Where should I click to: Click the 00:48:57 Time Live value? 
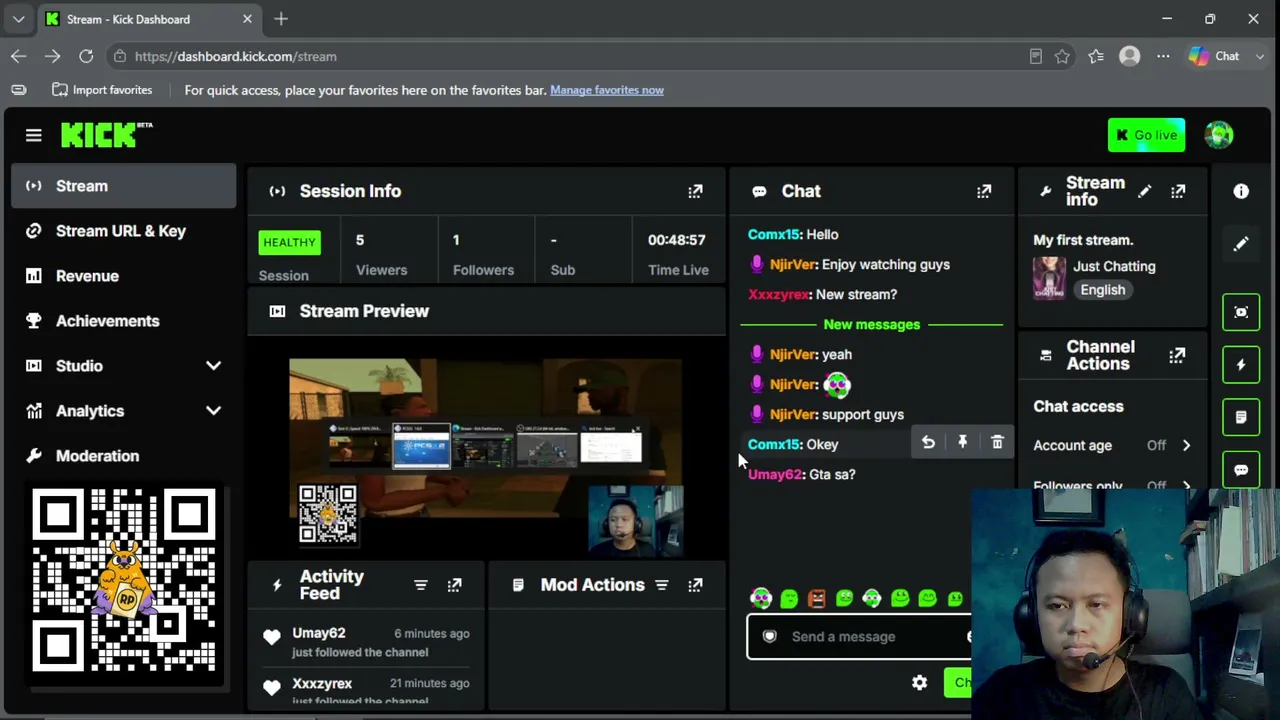click(677, 240)
